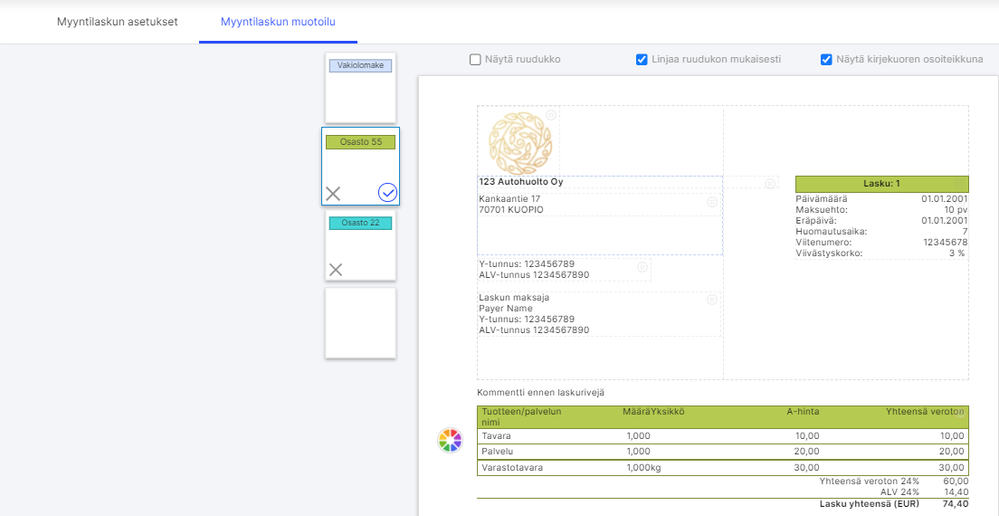Delete Osasto 22 template with X icon
The height and width of the screenshot is (516, 999).
[336, 269]
